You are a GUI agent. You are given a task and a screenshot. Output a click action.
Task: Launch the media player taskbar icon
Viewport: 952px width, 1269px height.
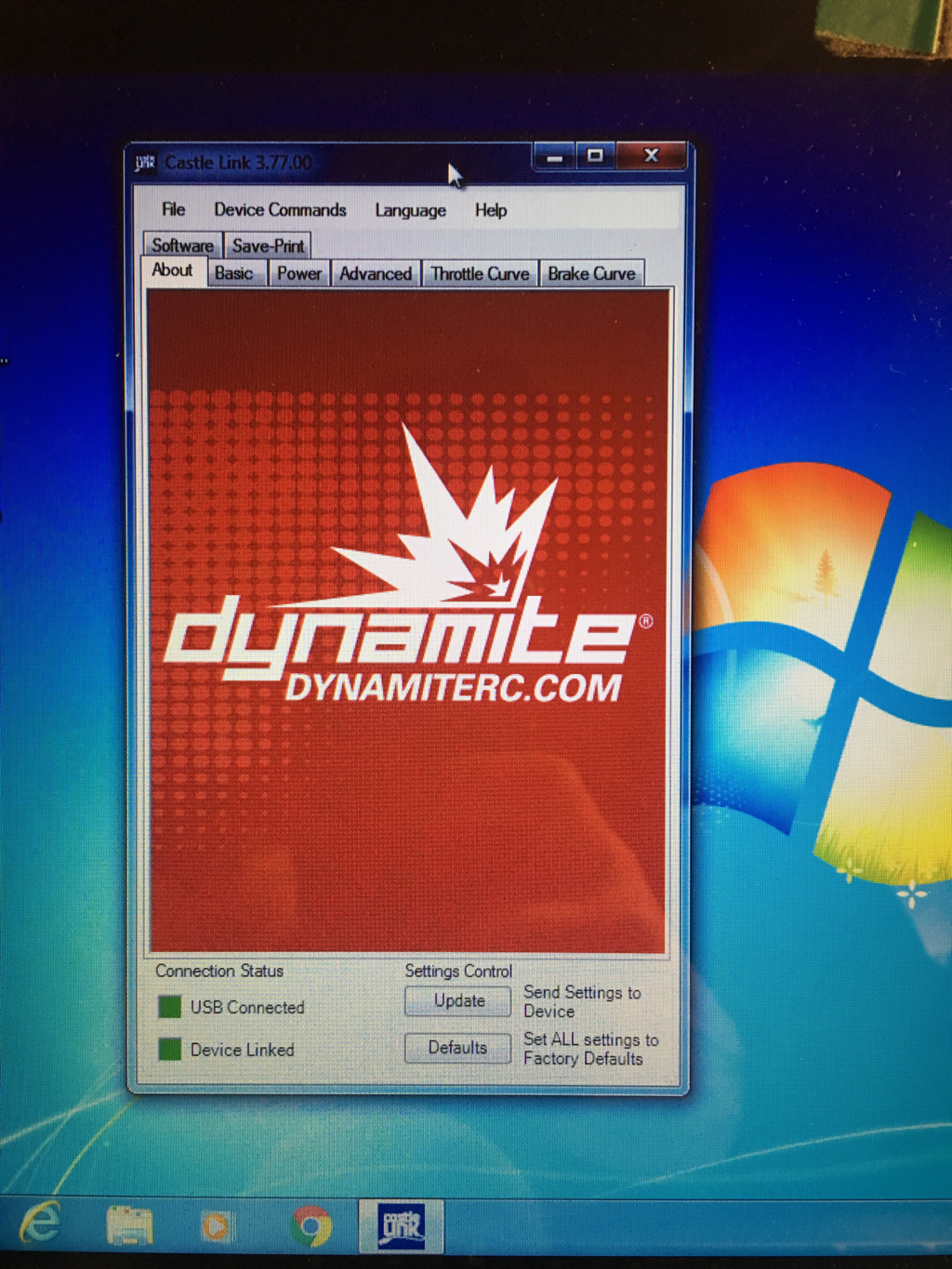(x=216, y=1227)
